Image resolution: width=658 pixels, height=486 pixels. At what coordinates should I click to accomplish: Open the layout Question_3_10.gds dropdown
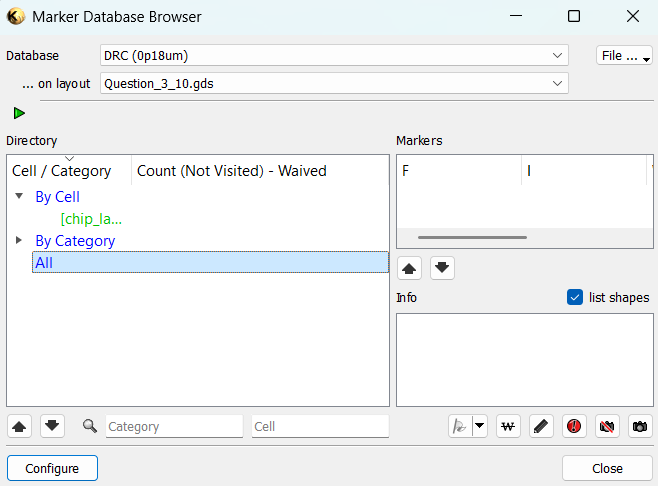click(x=334, y=84)
